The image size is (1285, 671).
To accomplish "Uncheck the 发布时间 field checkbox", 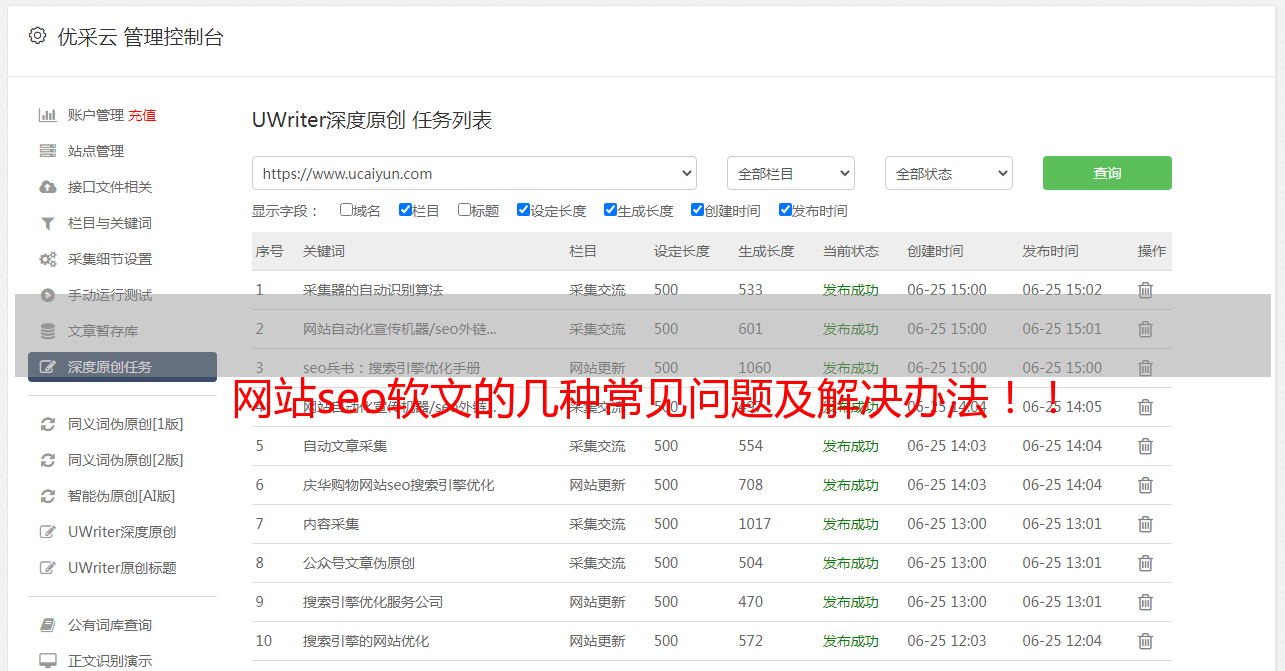I will [785, 210].
